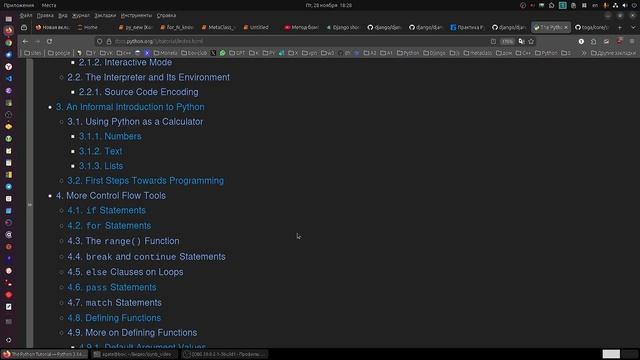Open the Правка menu
Image resolution: width=640 pixels, height=360 pixels.
point(45,16)
